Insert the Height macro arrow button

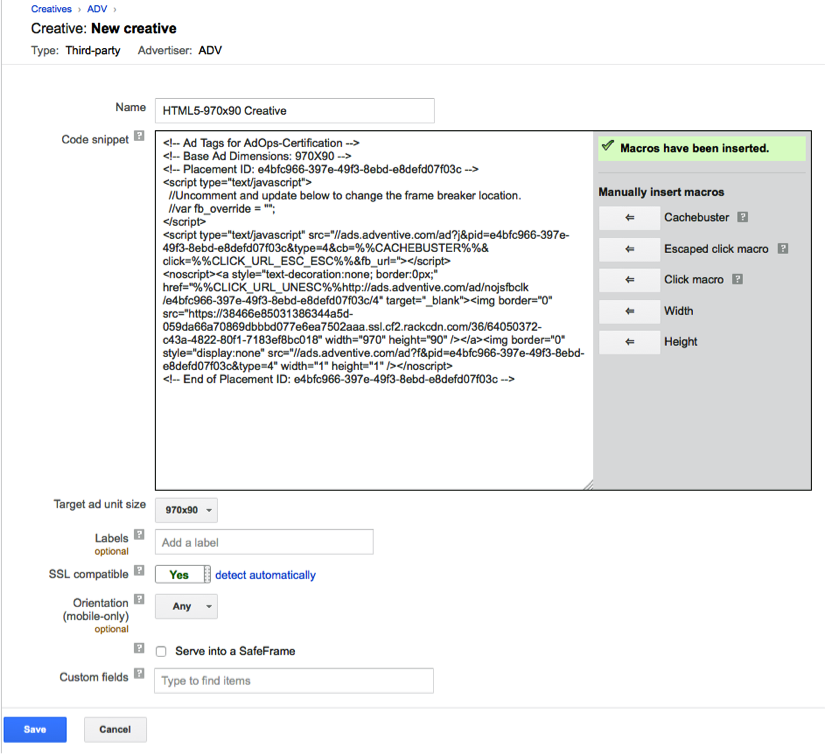[629, 342]
